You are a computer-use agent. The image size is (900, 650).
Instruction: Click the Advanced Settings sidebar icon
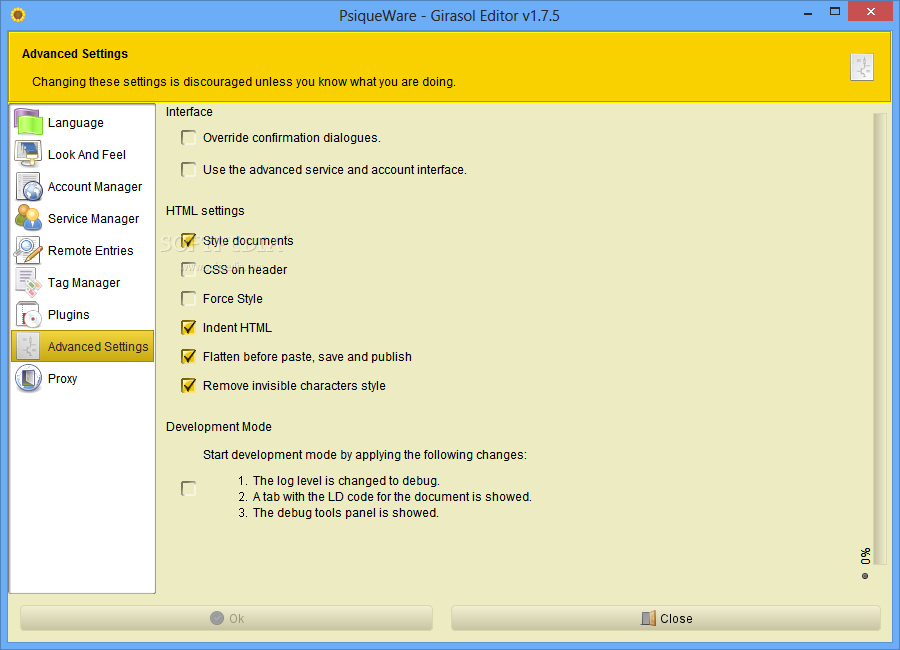[28, 346]
